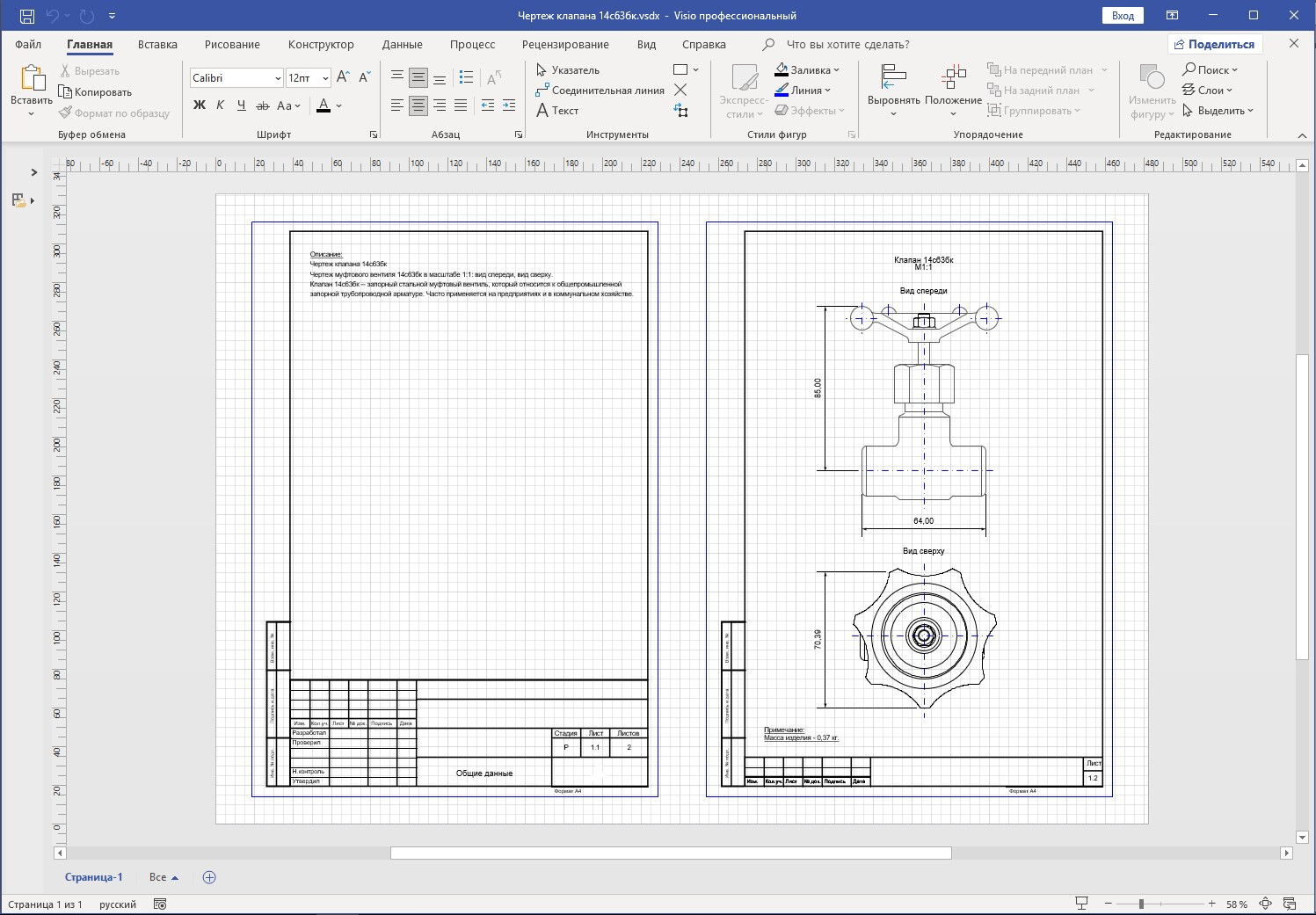1316x915 pixels.
Task: Switch to the View (Вид) tab
Action: coord(646,45)
